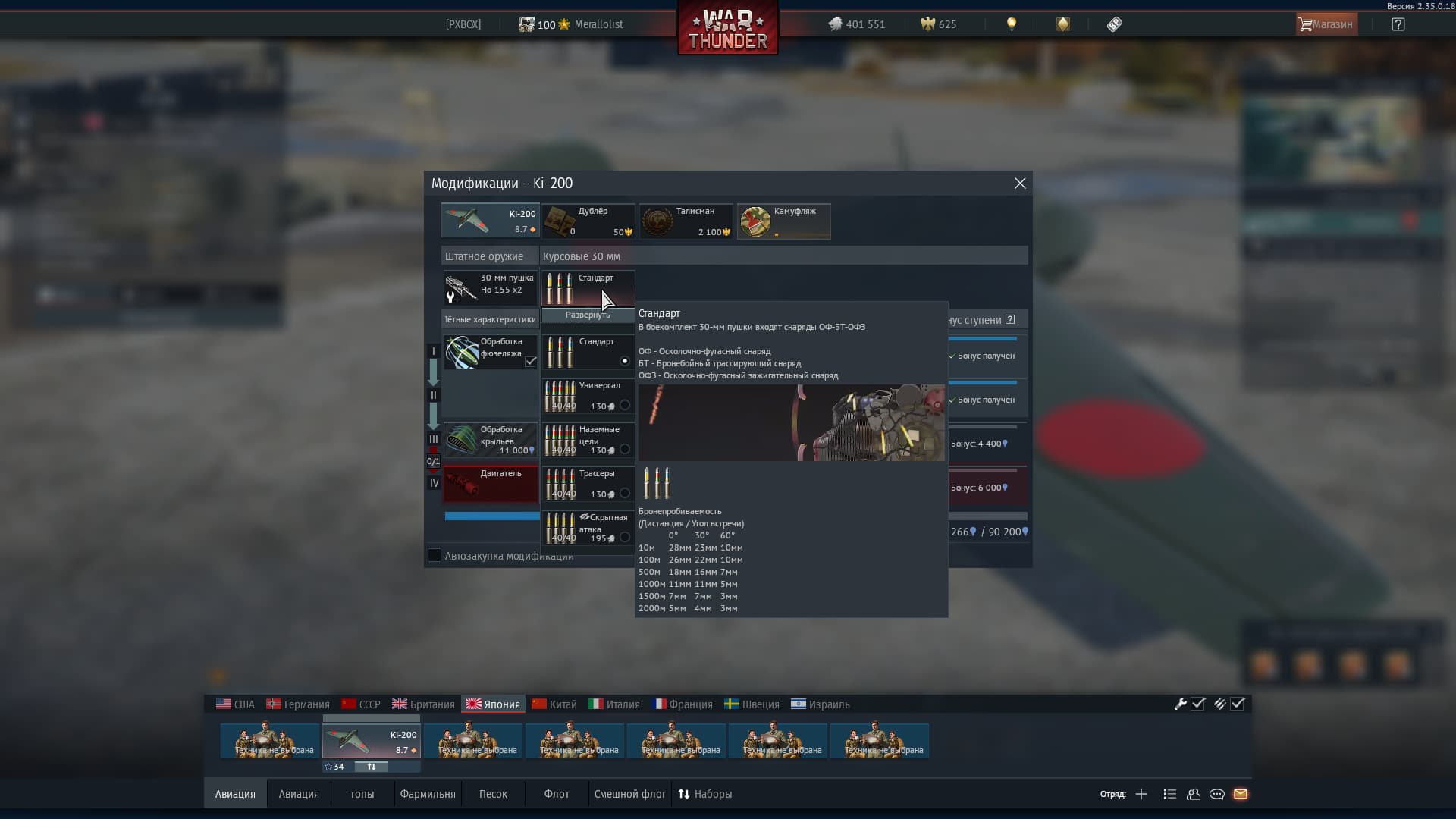1456x819 pixels.
Task: Click the Дублёр backup icon
Action: point(559,221)
